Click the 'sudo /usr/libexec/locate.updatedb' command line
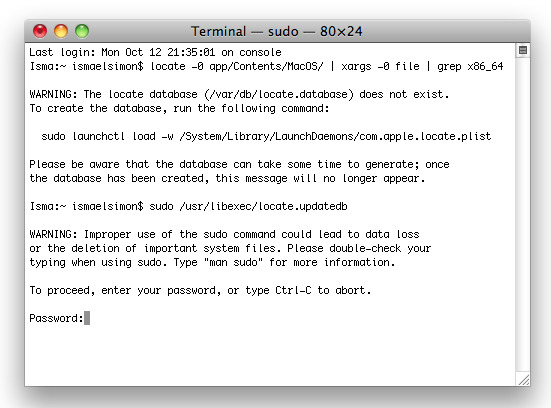Image resolution: width=551 pixels, height=408 pixels. coord(188,206)
